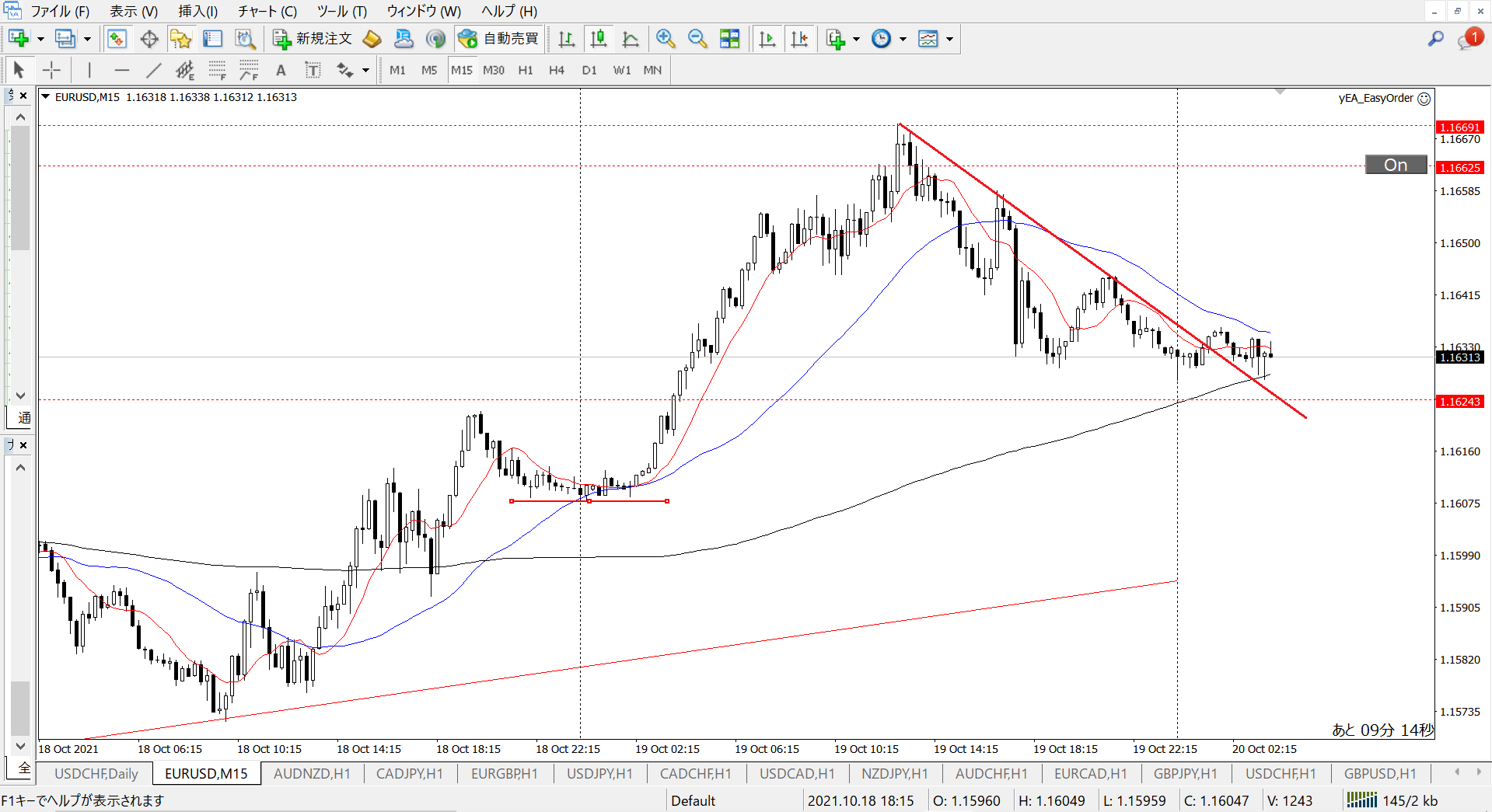Switch timeframe to H1

(526, 70)
